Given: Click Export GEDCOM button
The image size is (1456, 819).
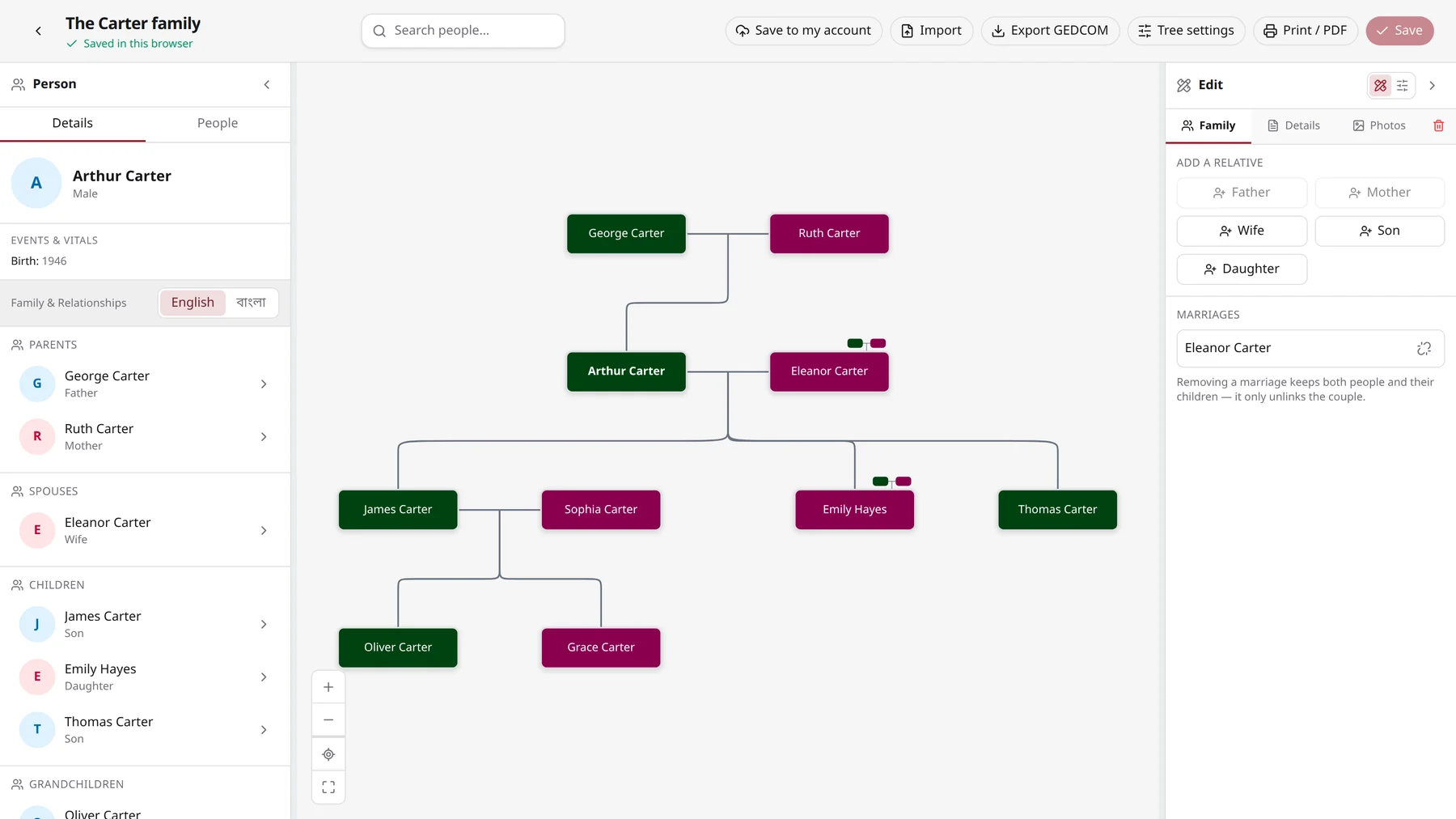Looking at the screenshot, I should tap(1050, 31).
